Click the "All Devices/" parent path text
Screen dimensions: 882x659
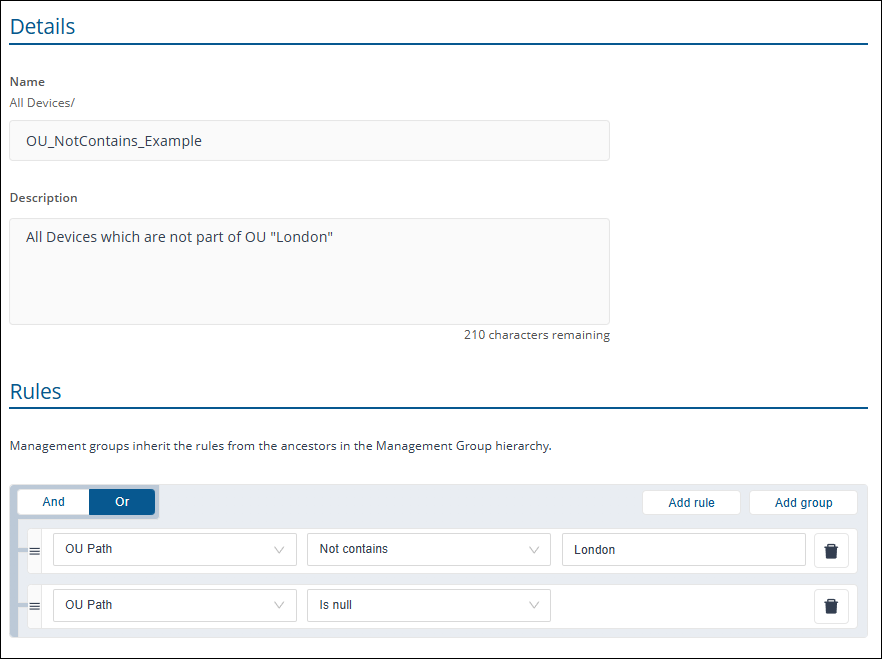(x=42, y=102)
